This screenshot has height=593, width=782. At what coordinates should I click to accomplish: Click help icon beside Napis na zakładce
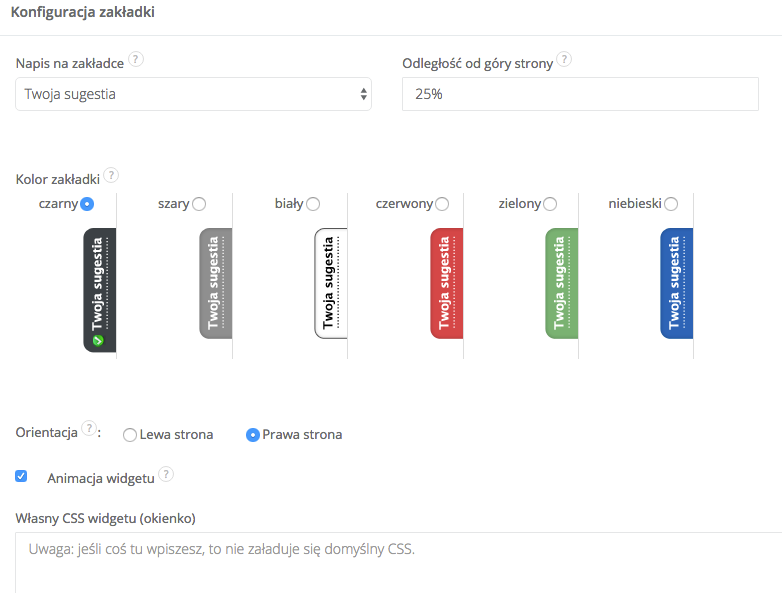pos(136,60)
